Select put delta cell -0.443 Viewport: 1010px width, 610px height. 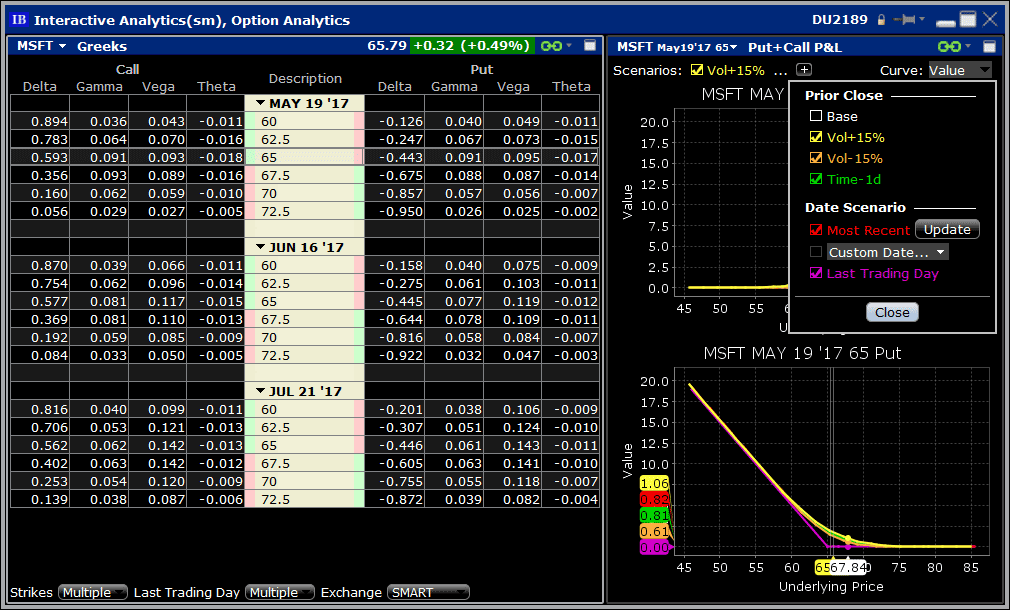tap(395, 157)
